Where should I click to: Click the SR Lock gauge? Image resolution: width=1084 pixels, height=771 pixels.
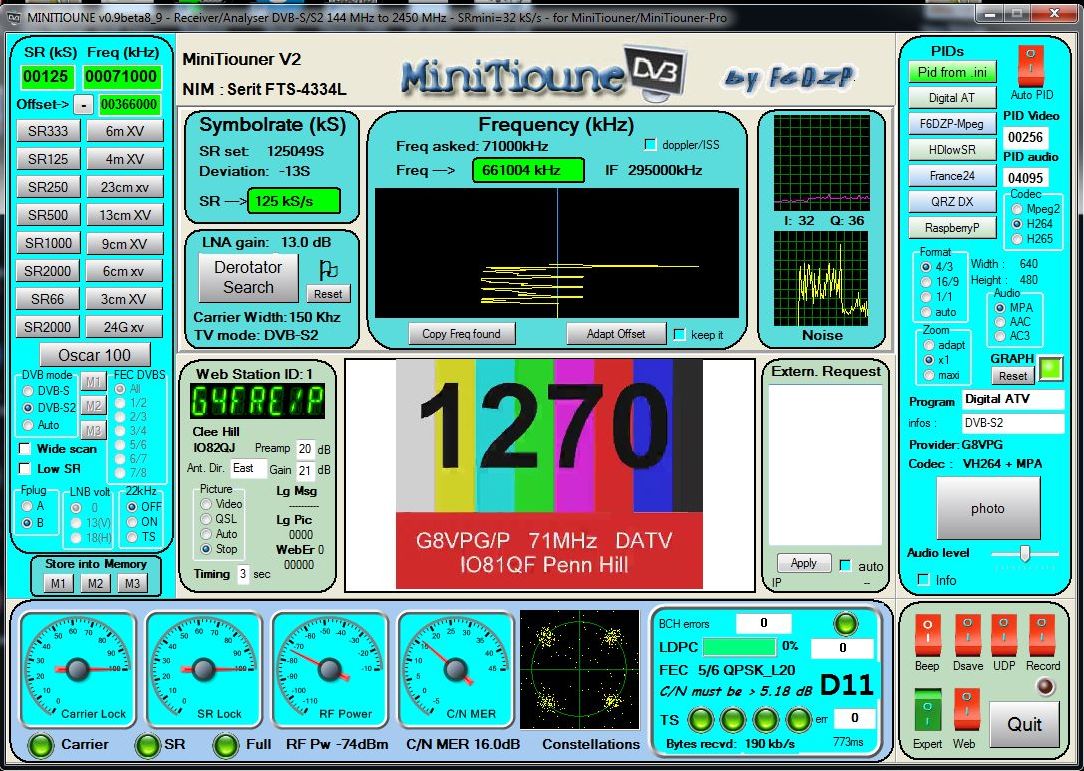click(203, 669)
